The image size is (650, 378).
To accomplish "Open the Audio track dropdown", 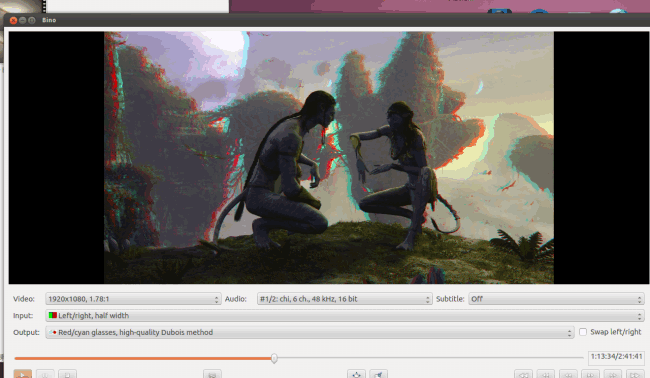I will 344,299.
